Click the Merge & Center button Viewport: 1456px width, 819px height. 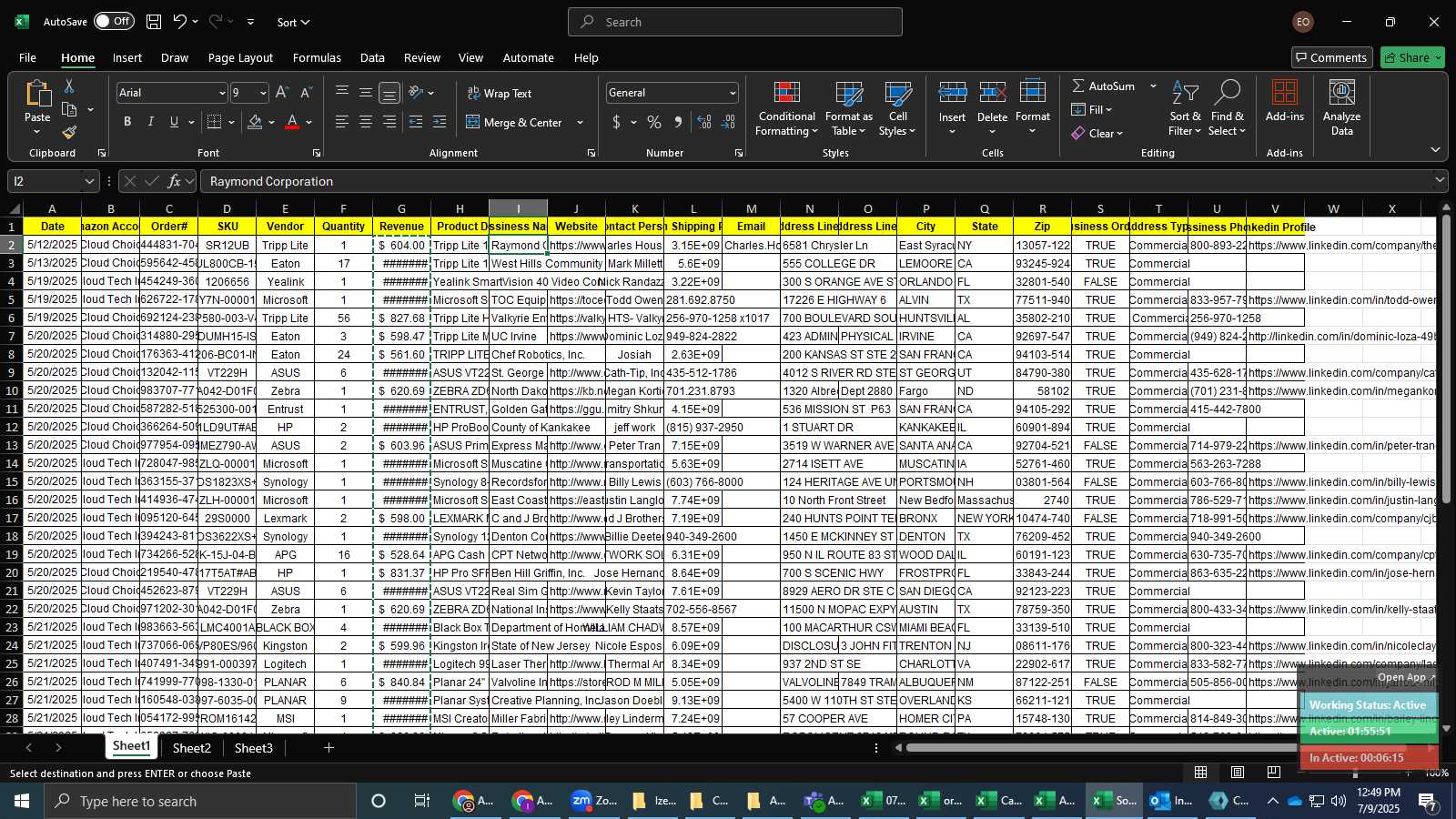pyautogui.click(x=514, y=122)
